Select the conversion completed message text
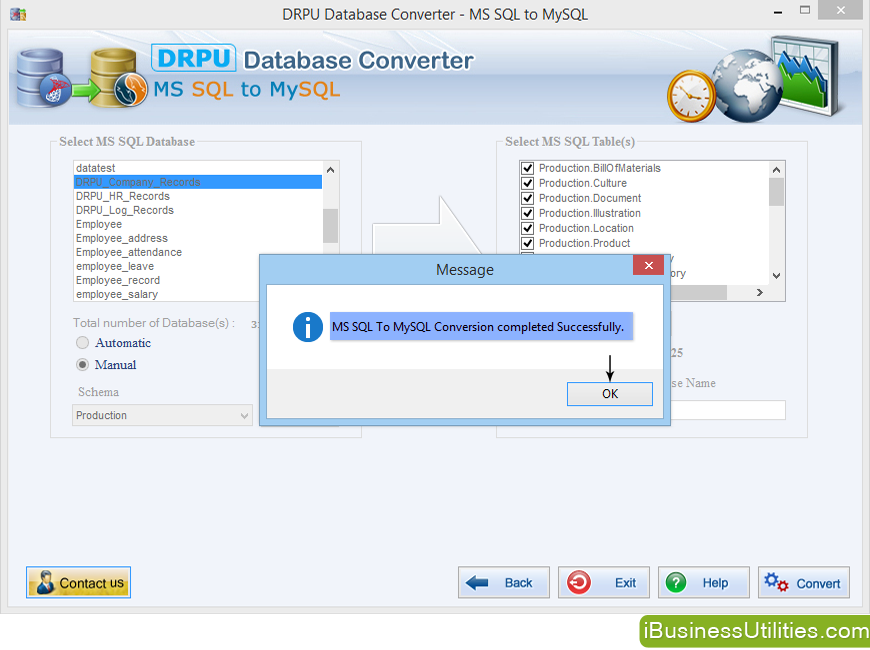The width and height of the screenshot is (870, 650). pos(478,327)
